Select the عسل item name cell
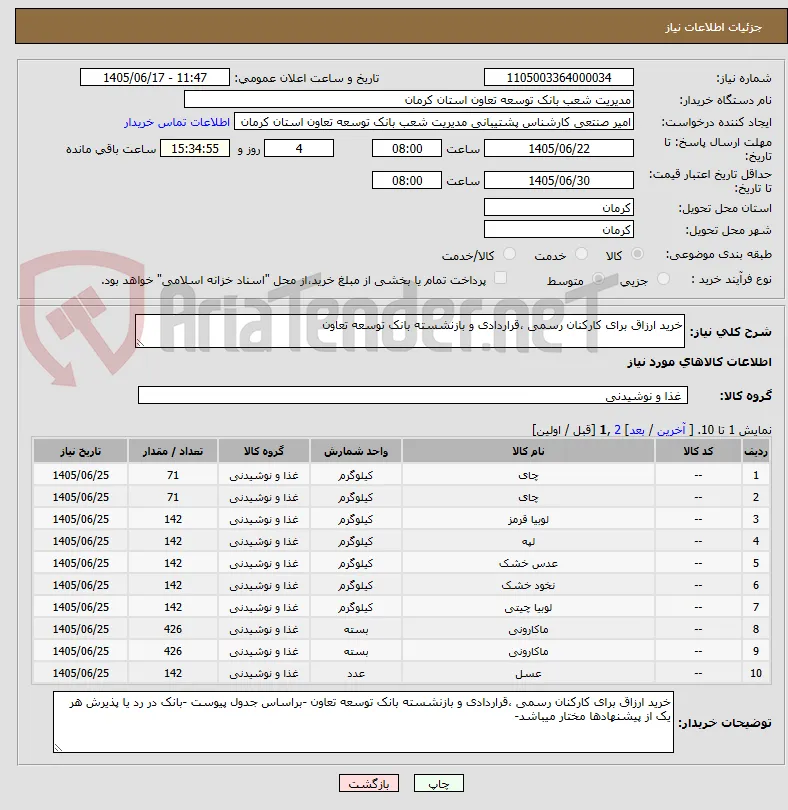The height and width of the screenshot is (810, 788). click(528, 673)
